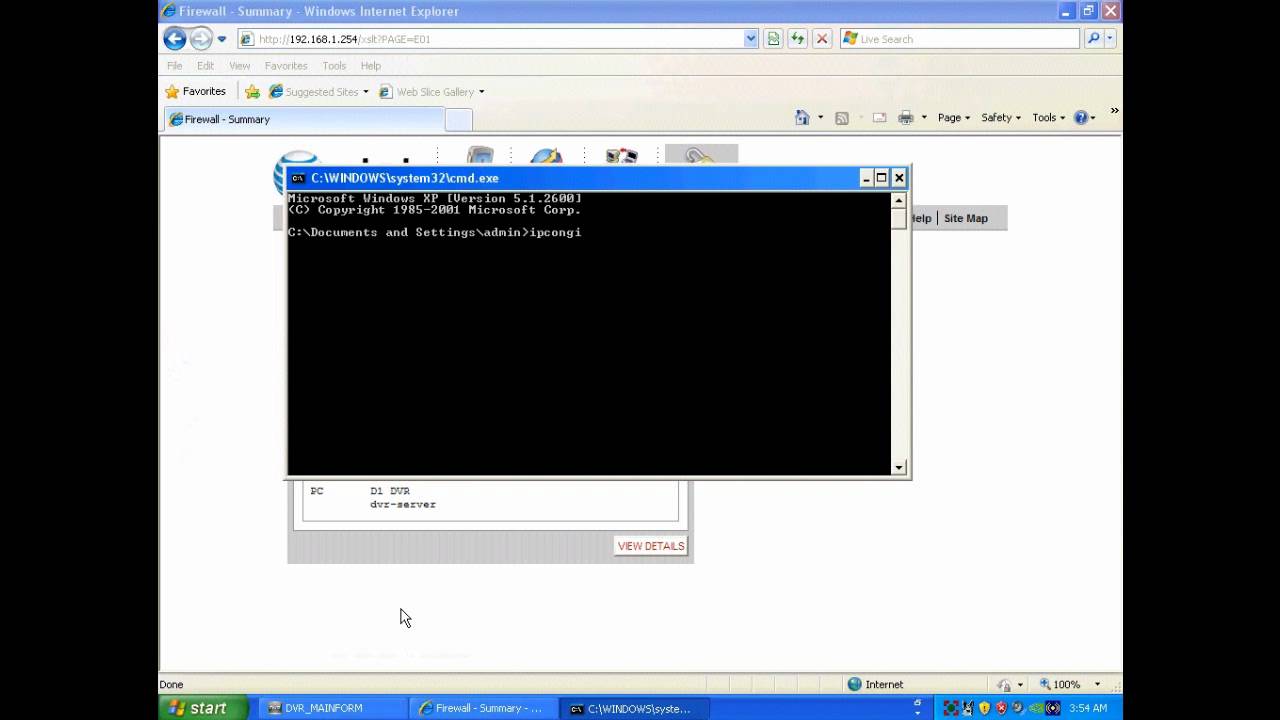Image resolution: width=1280 pixels, height=720 pixels.
Task: Open the Help menu
Action: point(371,66)
